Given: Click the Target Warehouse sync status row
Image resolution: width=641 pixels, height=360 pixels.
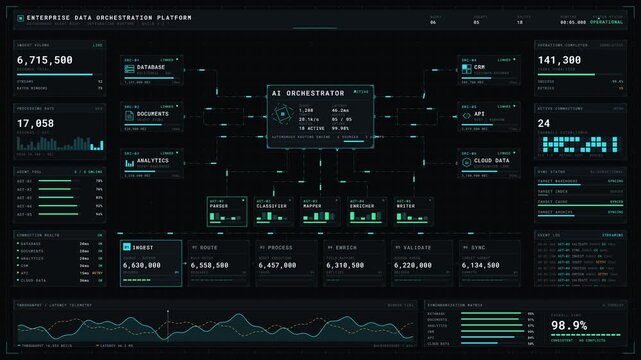Looking at the screenshot, I should tap(580, 182).
